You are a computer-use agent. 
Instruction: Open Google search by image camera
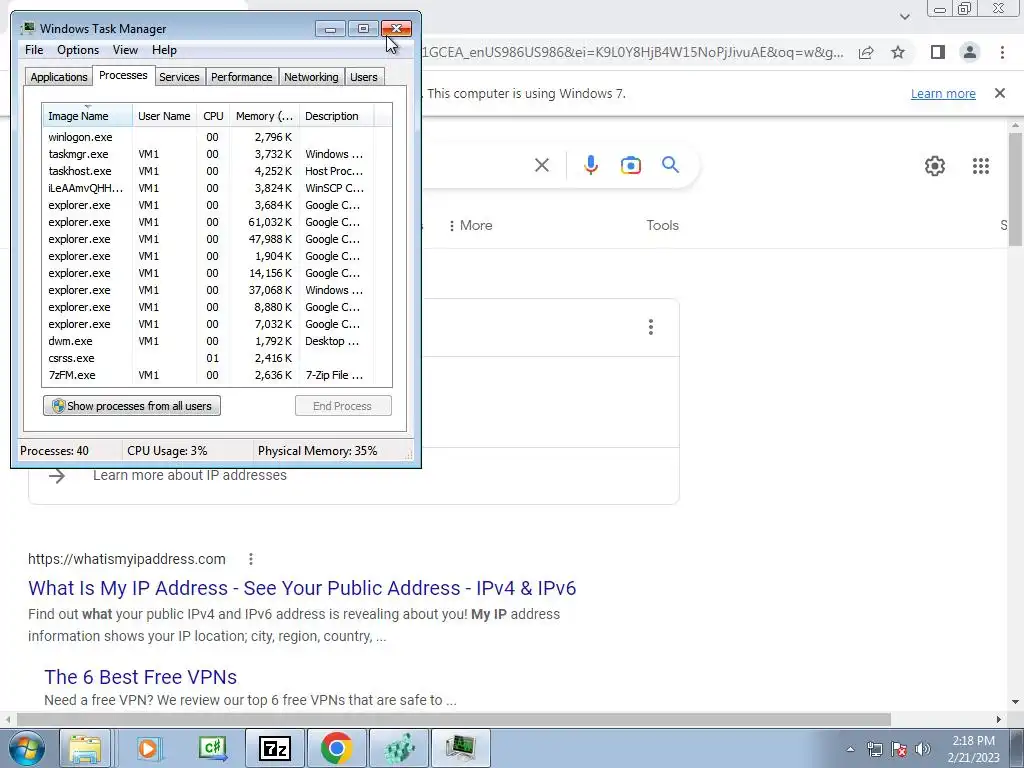coord(630,165)
